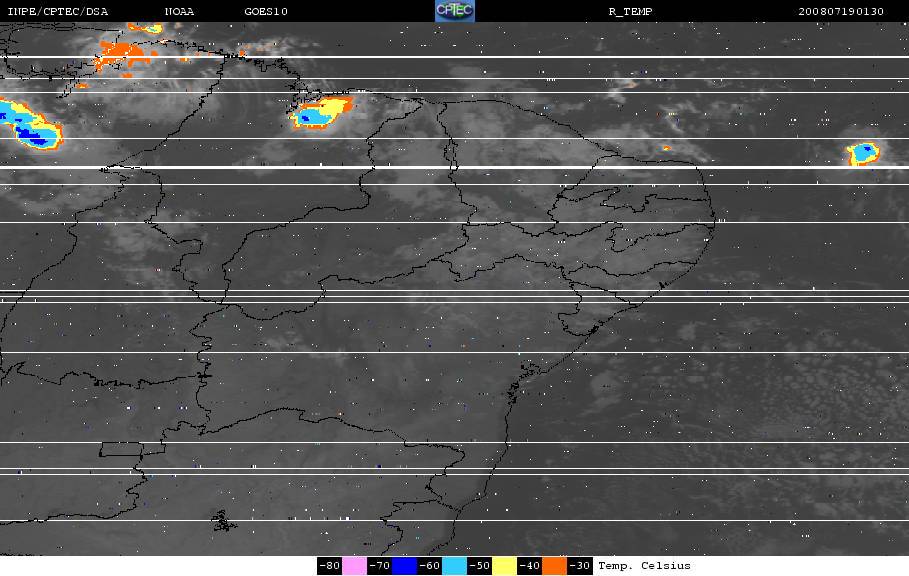Screen dimensions: 909x576
Task: Click the INPE/CPTEC/DSA header text
Action: [57, 12]
